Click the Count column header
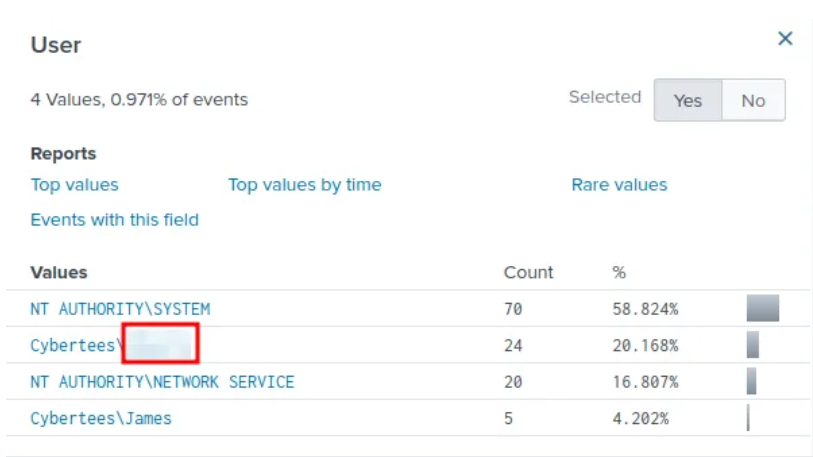The image size is (813, 457). (528, 272)
